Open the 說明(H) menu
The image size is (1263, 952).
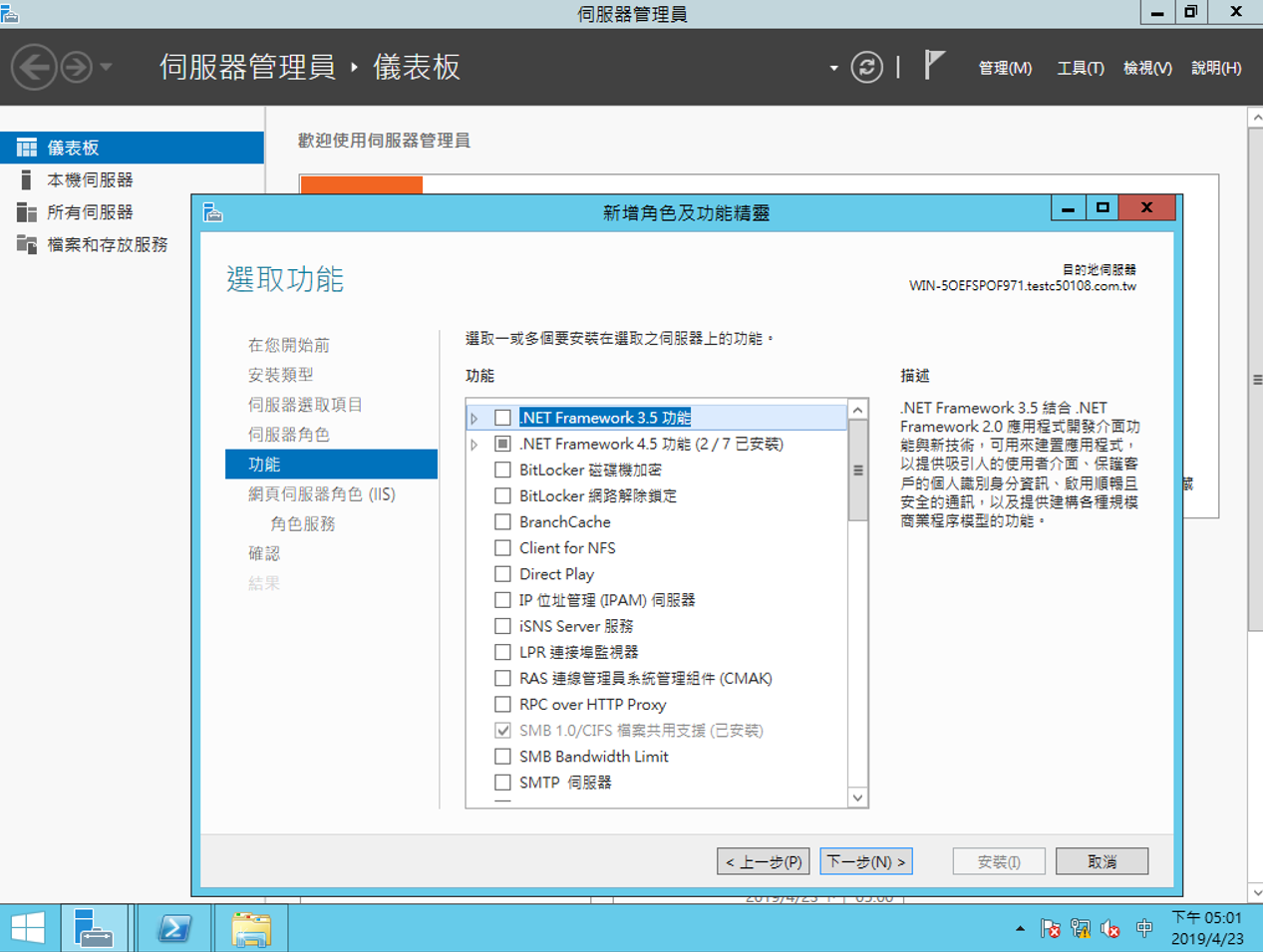click(x=1216, y=68)
